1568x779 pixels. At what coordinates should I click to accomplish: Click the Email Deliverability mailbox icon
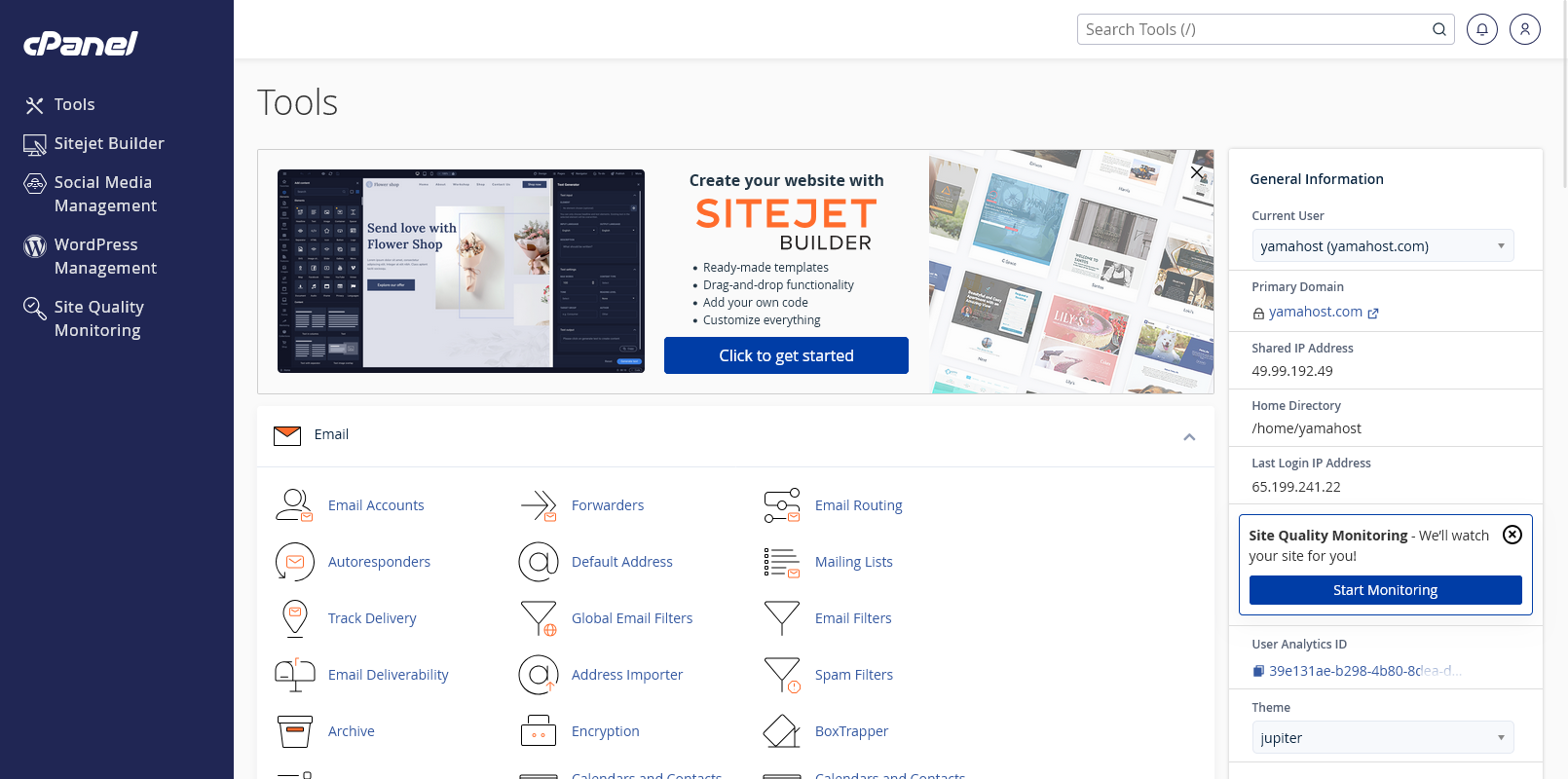(294, 675)
